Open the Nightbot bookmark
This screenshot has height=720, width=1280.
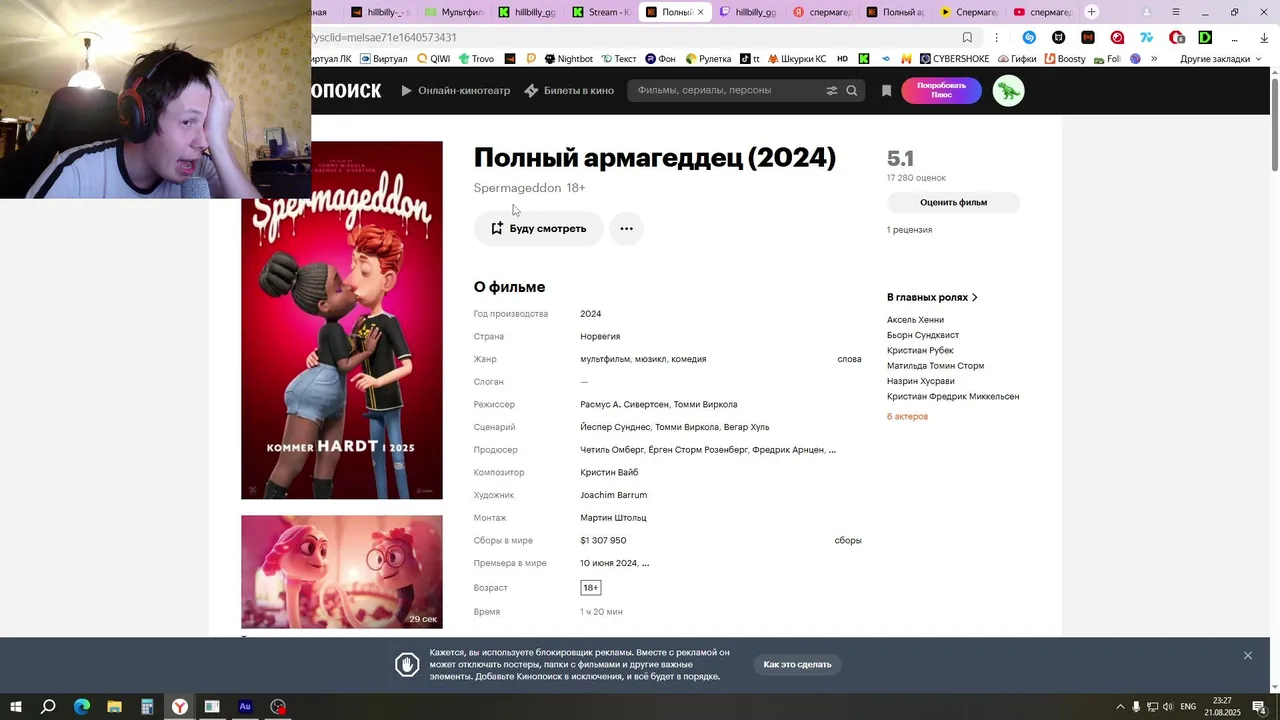click(x=567, y=59)
